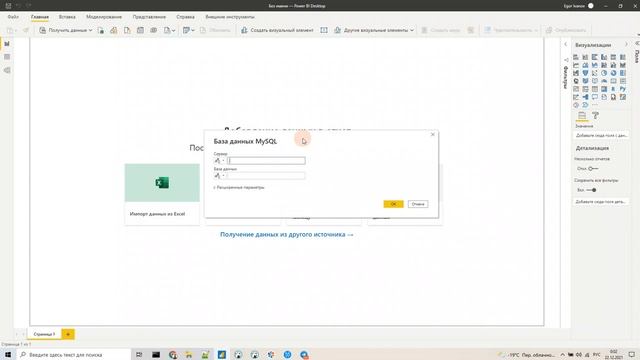Collapse the Визуализации pane with right chevron
640x360 pixels.
pyautogui.click(x=626, y=44)
